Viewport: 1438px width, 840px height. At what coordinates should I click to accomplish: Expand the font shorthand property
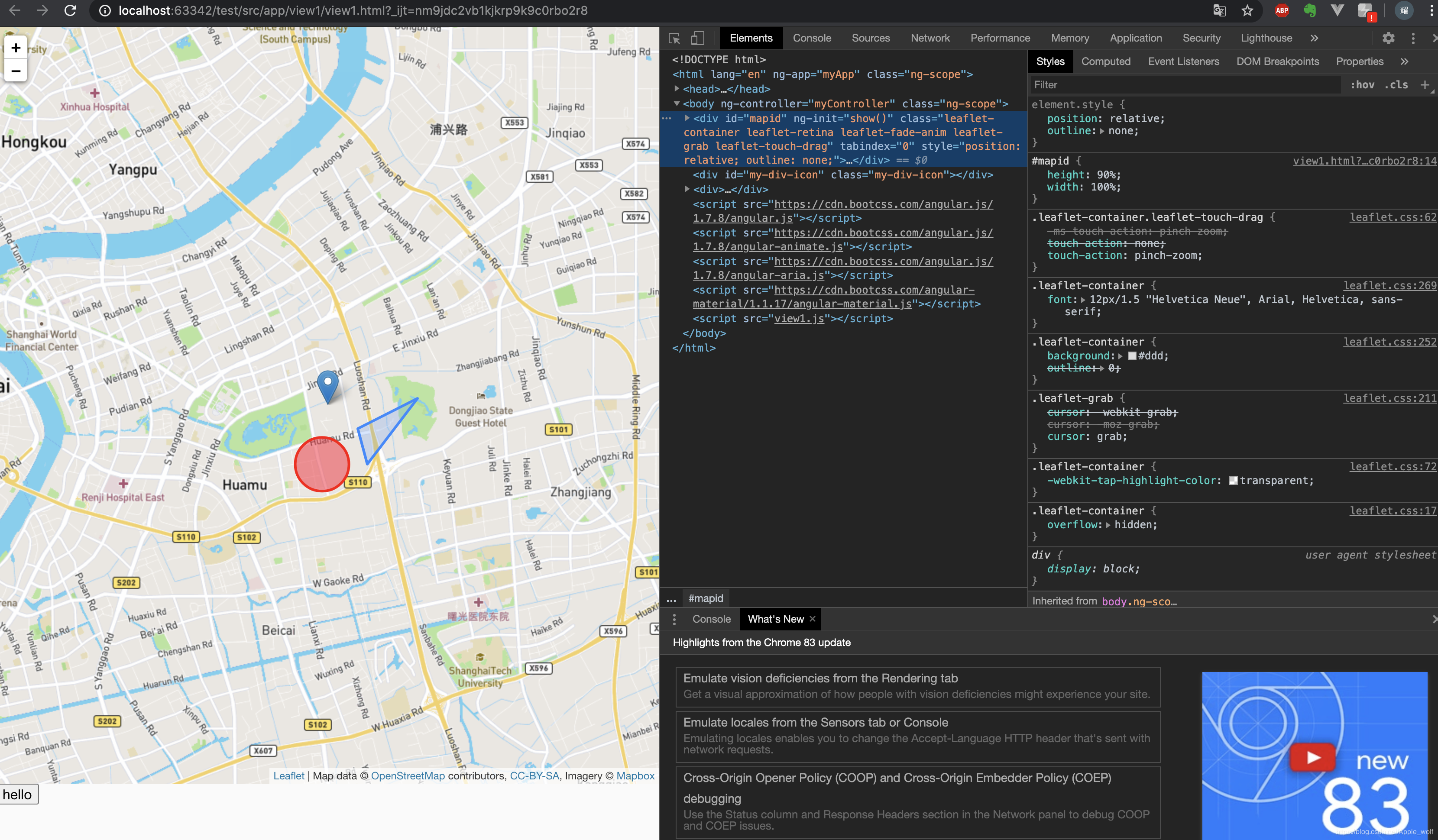pos(1083,300)
